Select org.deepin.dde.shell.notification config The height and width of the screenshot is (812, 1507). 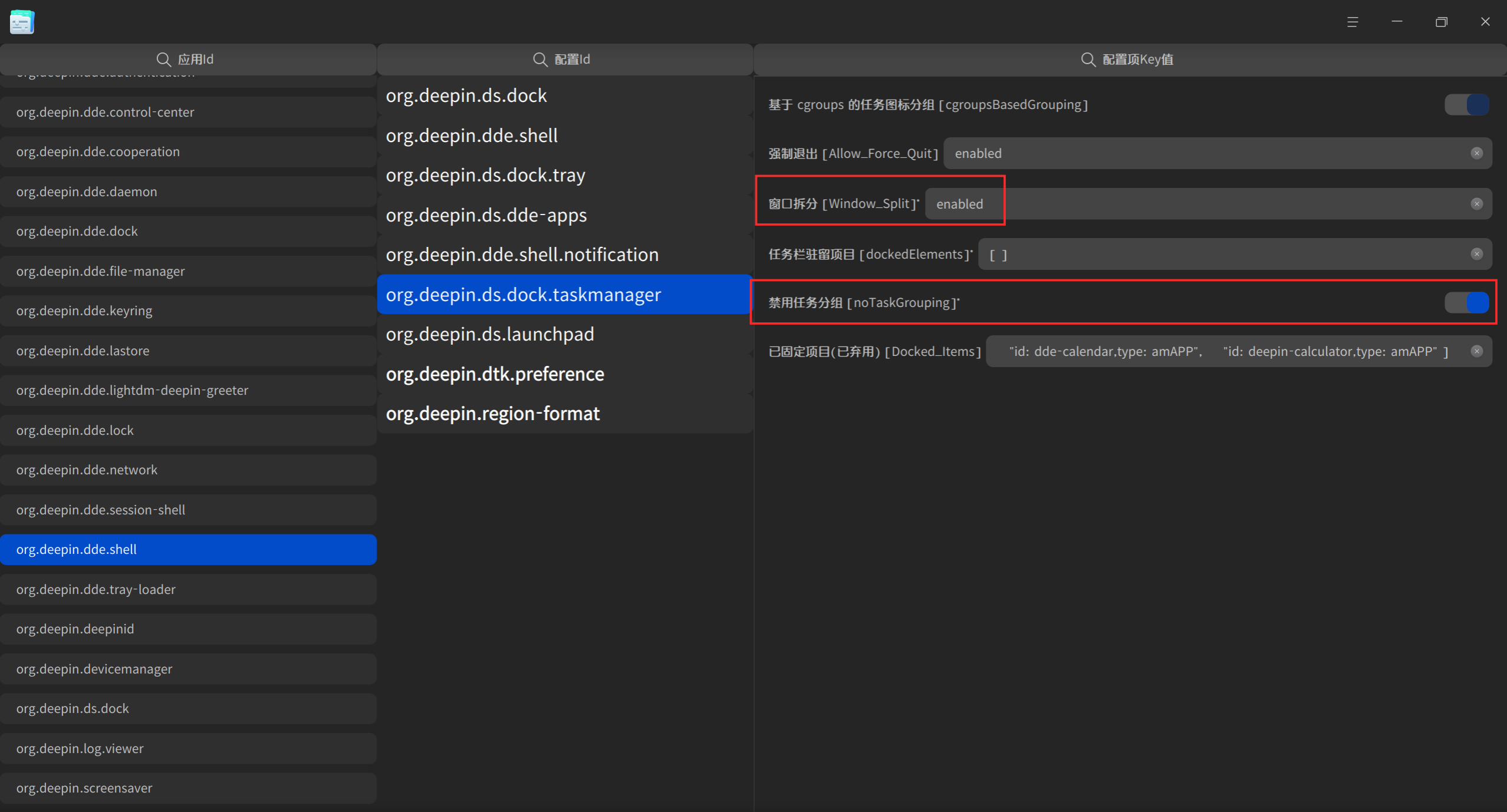[x=522, y=255]
